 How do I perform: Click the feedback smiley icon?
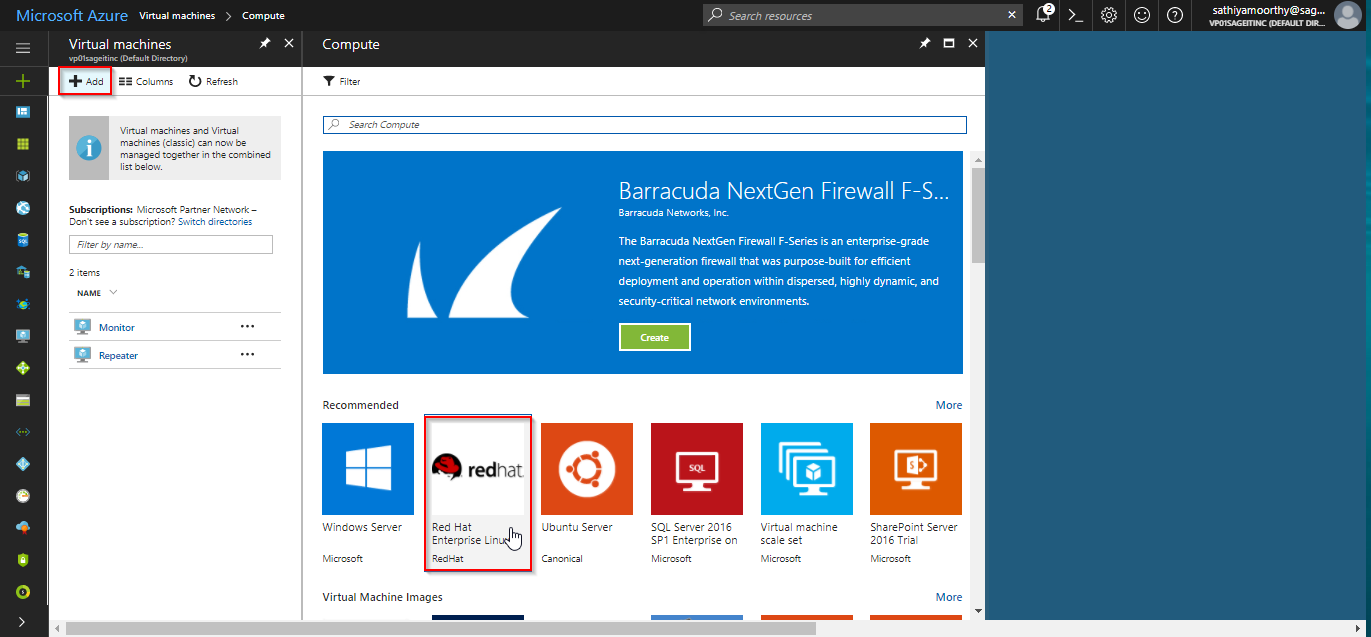[1141, 15]
